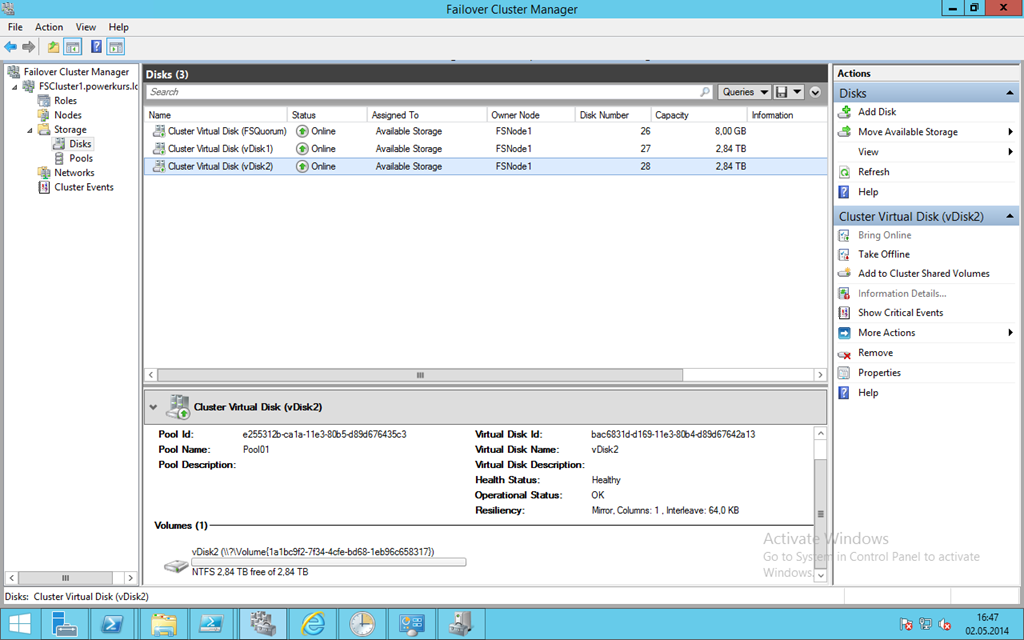Collapse the FSCluster1 tree node

coord(14,87)
